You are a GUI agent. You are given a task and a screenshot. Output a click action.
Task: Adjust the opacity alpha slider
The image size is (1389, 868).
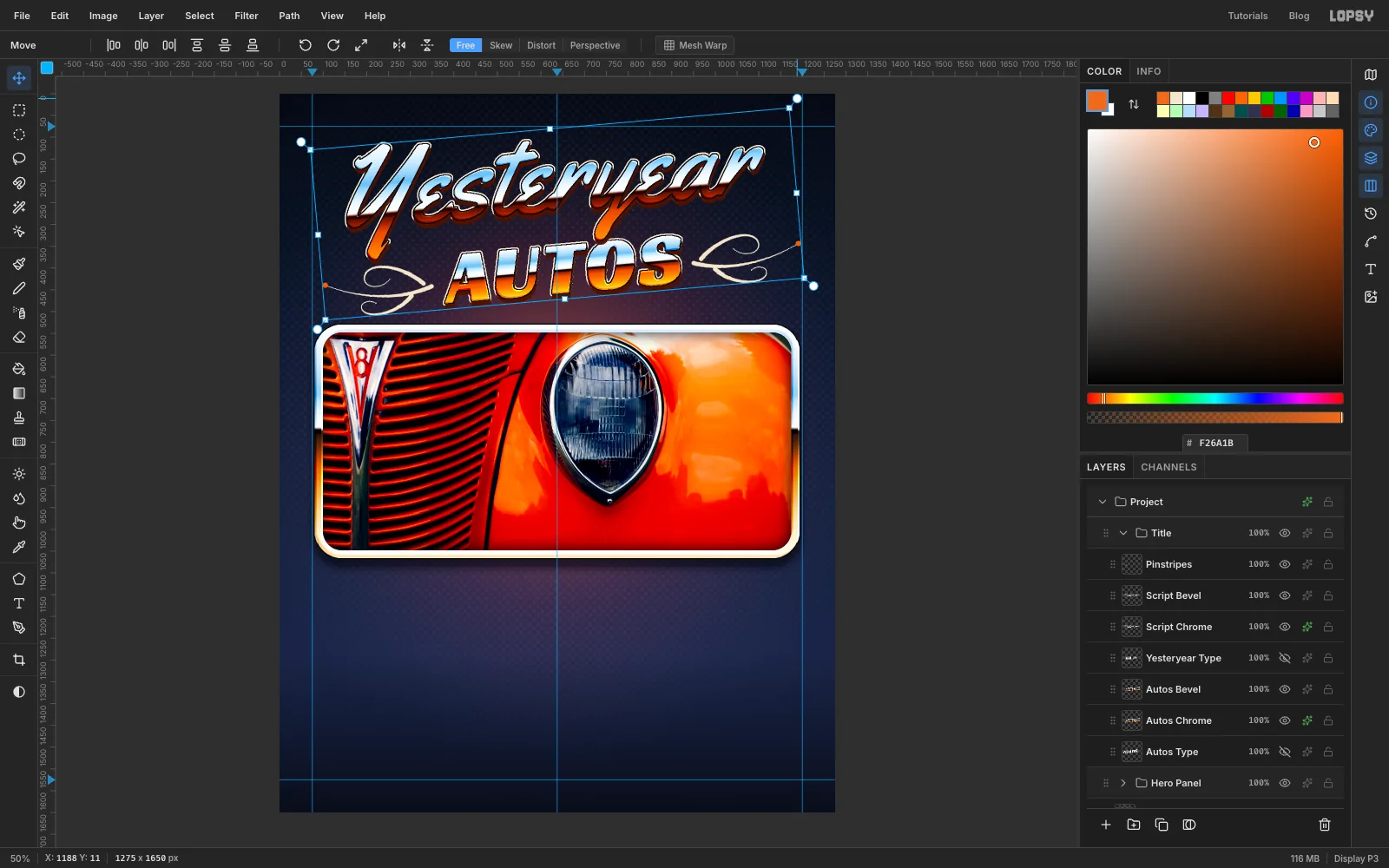pyautogui.click(x=1215, y=418)
